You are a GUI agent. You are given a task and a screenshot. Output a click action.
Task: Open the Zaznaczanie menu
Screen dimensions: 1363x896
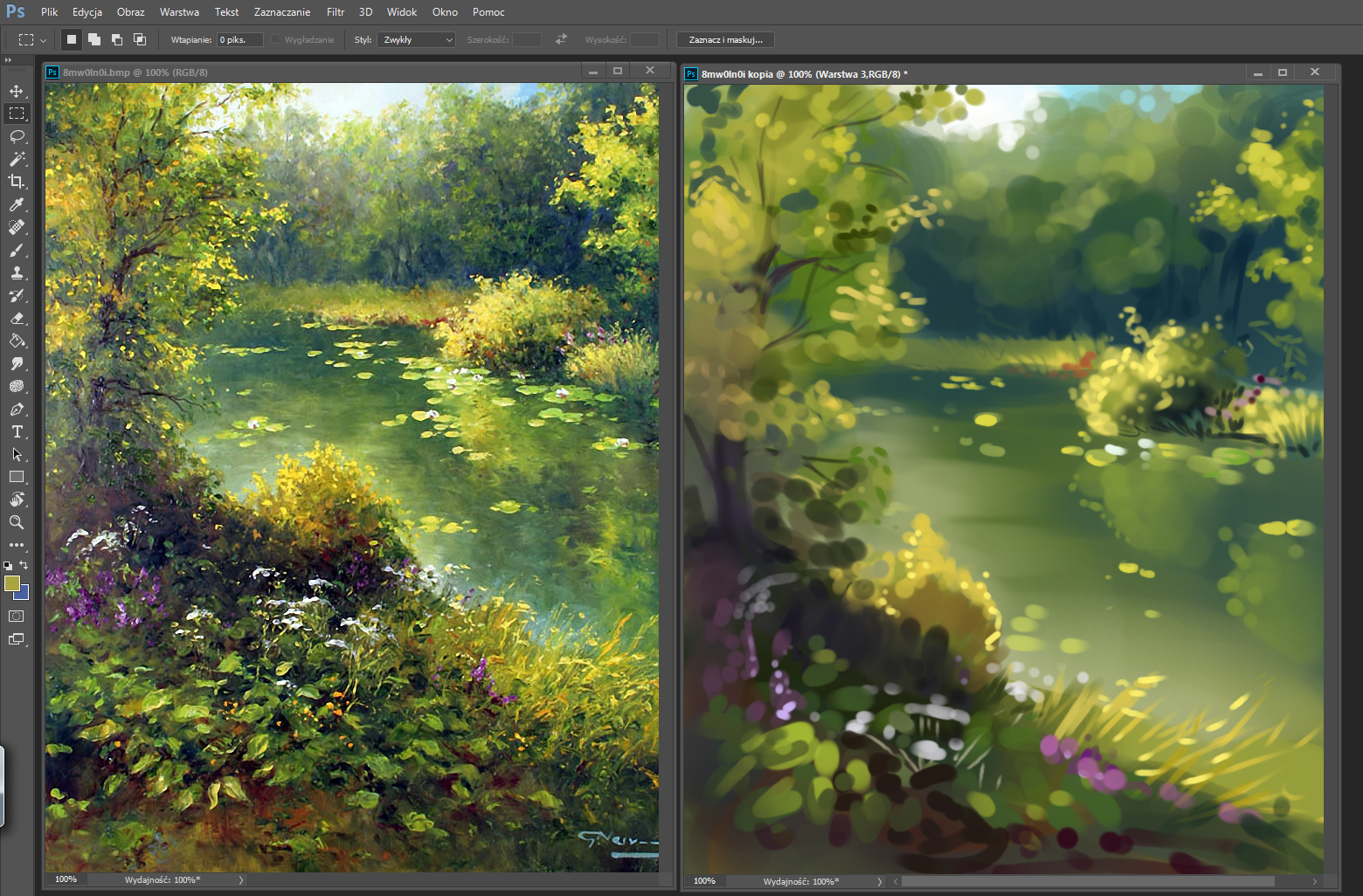[x=282, y=12]
